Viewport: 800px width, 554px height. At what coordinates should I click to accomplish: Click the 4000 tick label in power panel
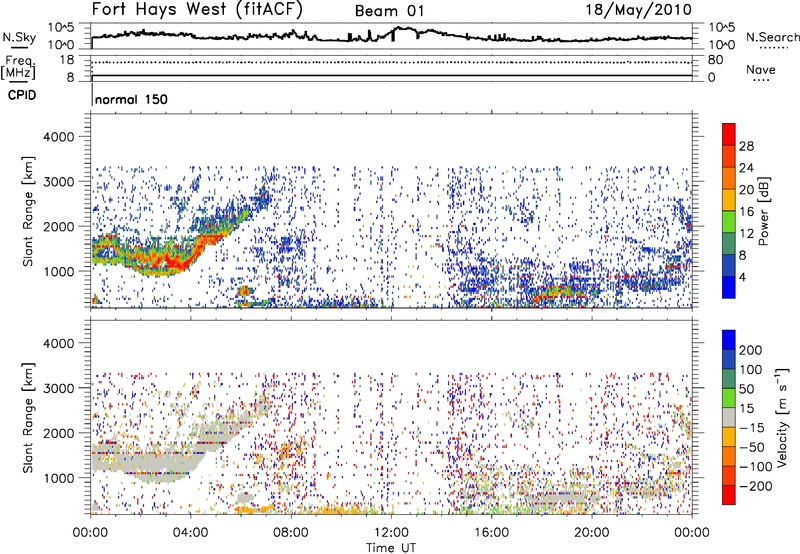pos(58,137)
